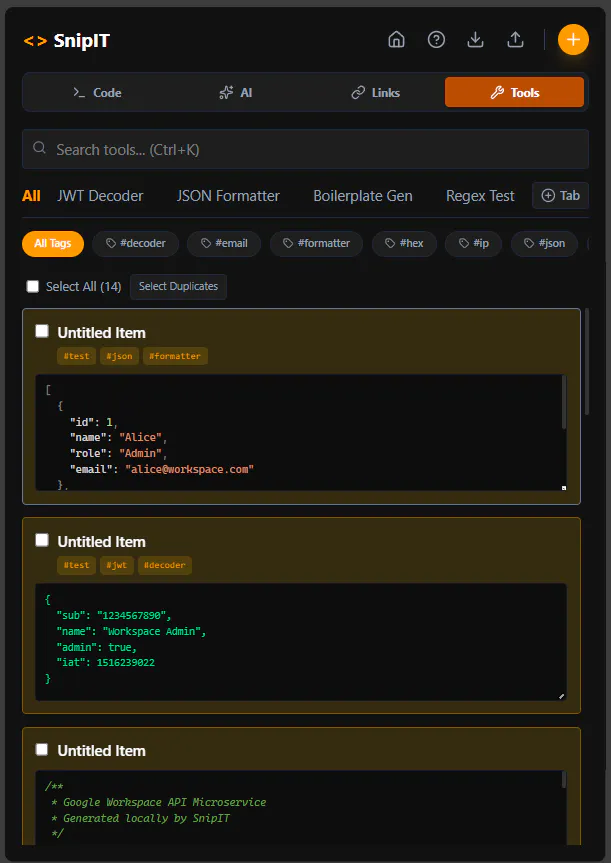Click the alice@workspace.com code text
The height and width of the screenshot is (863, 611).
pos(189,469)
